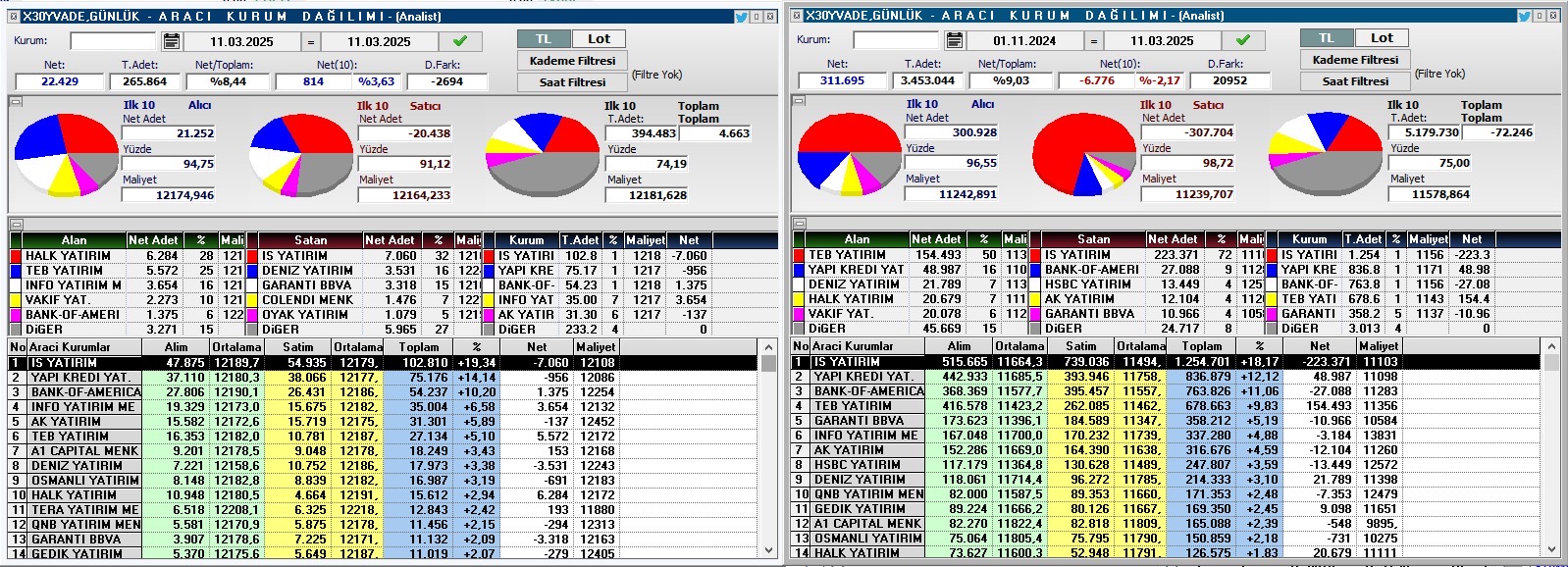Confirm dates with green checkmark, left window
This screenshot has width=1568, height=567.
click(460, 41)
